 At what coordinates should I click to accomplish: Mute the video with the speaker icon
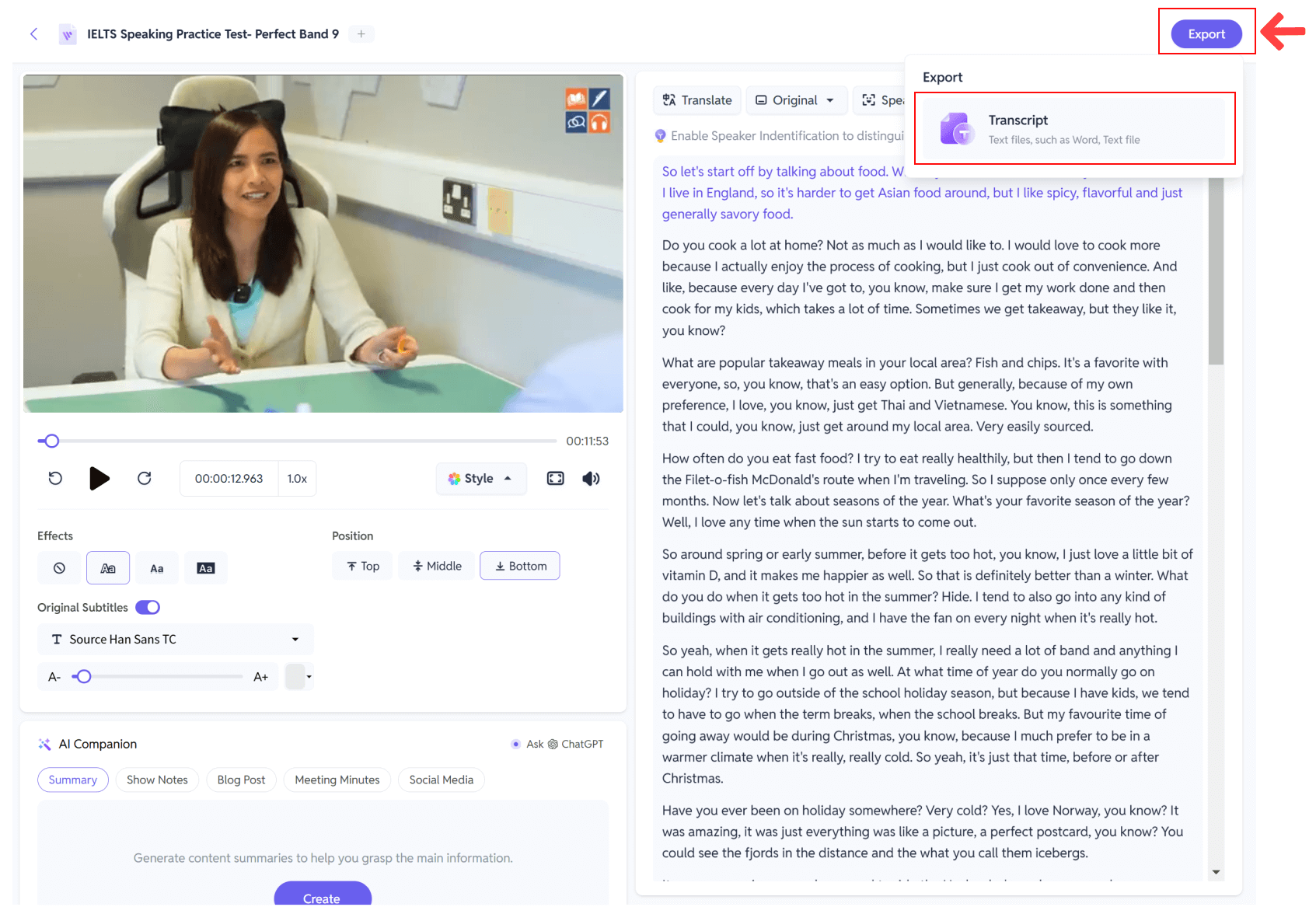pyautogui.click(x=591, y=479)
